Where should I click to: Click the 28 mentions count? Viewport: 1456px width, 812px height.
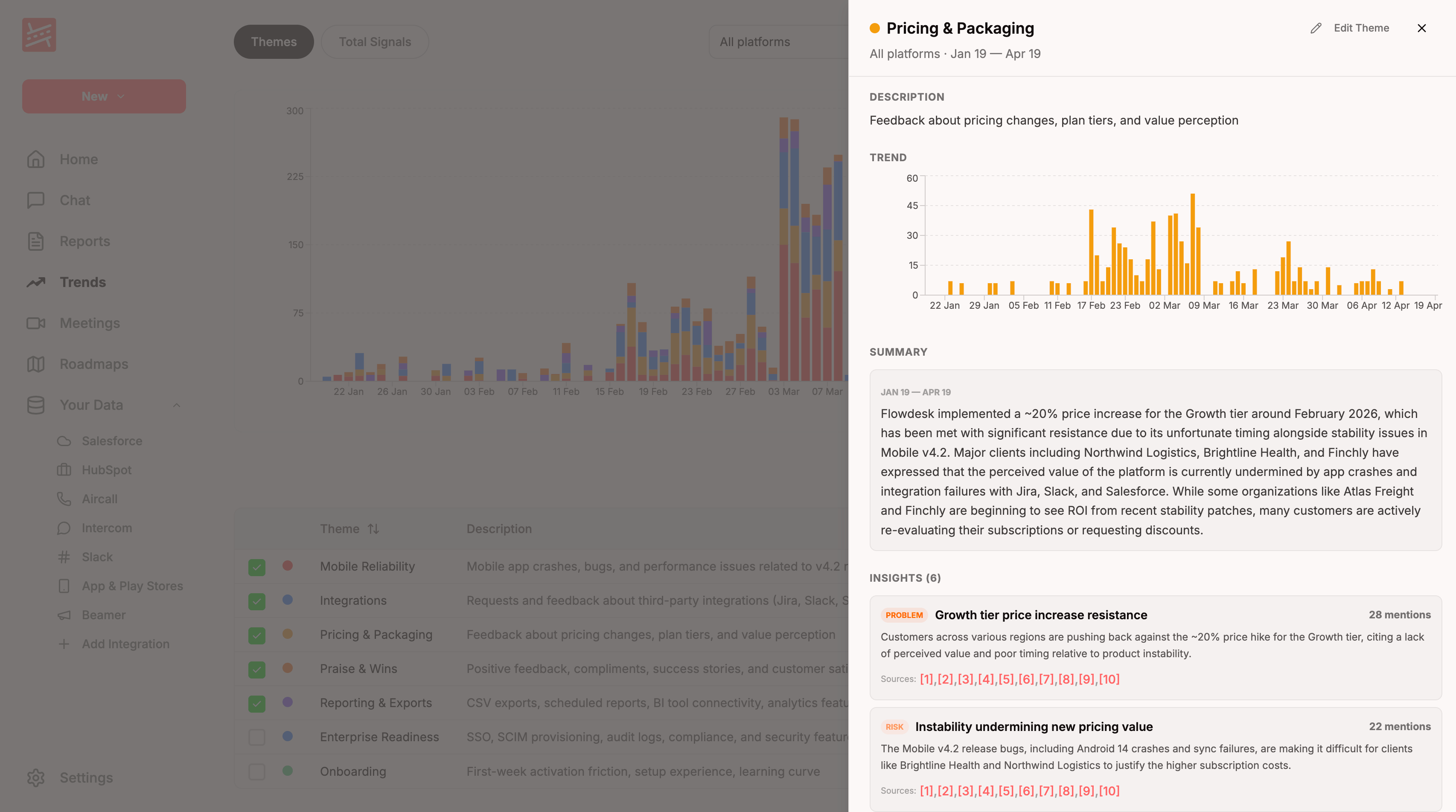pos(1400,615)
